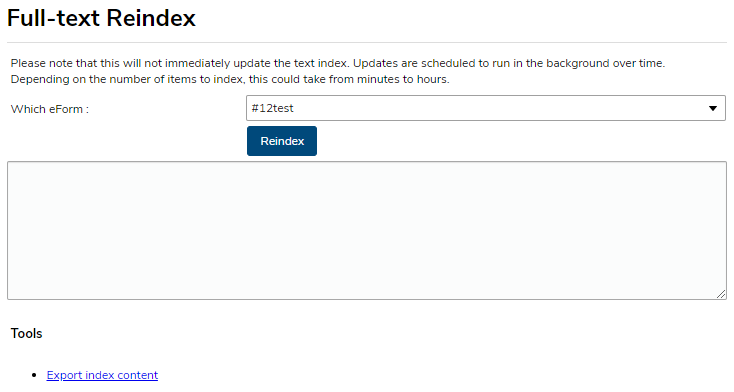
Task: Open the Export index content link
Action: (102, 375)
